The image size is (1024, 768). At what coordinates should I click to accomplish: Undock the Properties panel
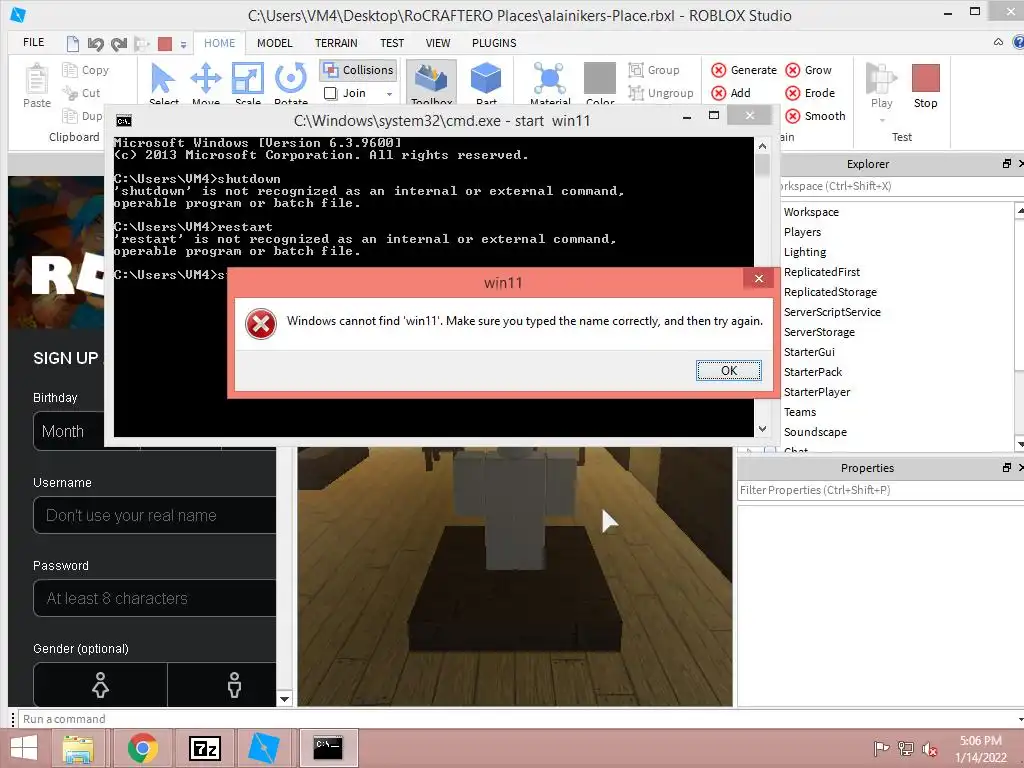tap(1006, 468)
